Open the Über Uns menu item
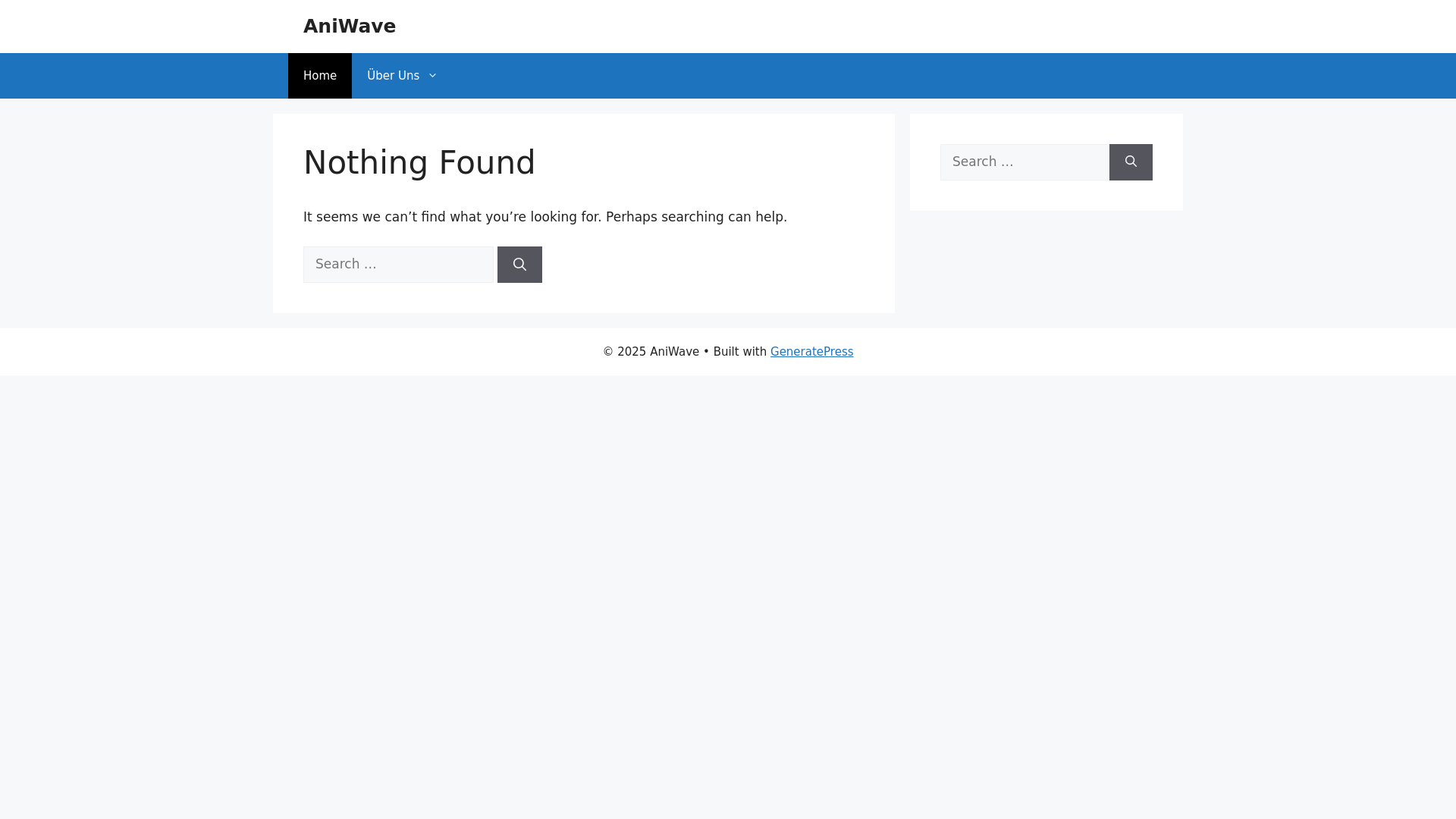This screenshot has width=1456, height=819. coord(402,76)
